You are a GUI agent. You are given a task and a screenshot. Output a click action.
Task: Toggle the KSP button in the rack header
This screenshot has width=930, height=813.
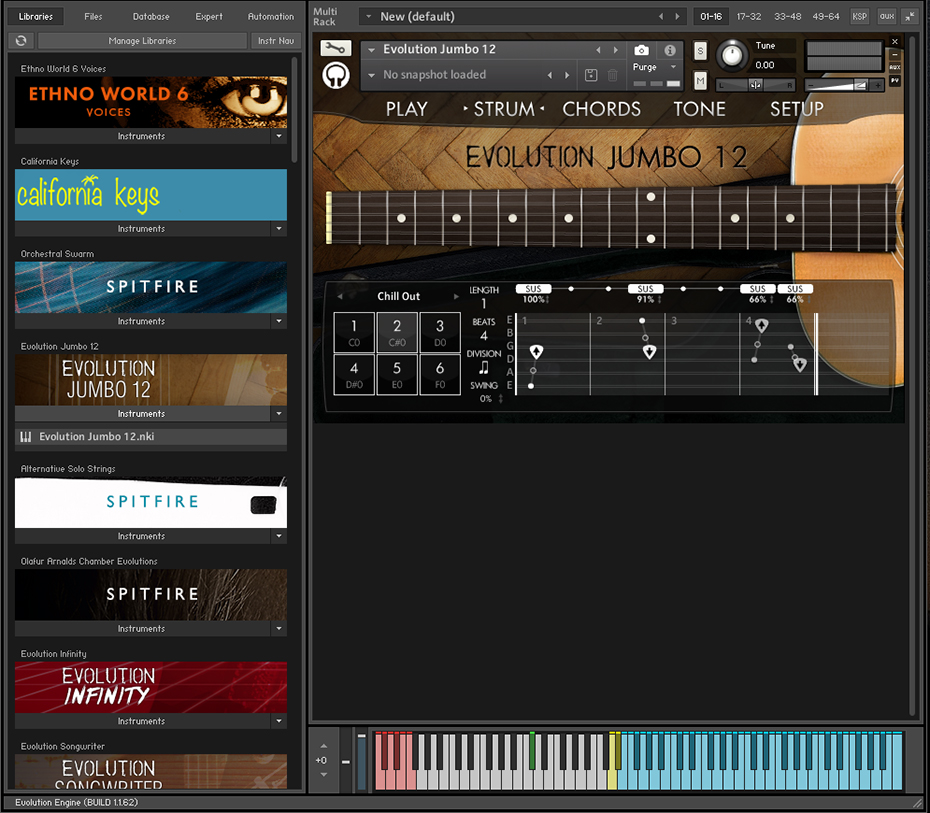[x=859, y=17]
